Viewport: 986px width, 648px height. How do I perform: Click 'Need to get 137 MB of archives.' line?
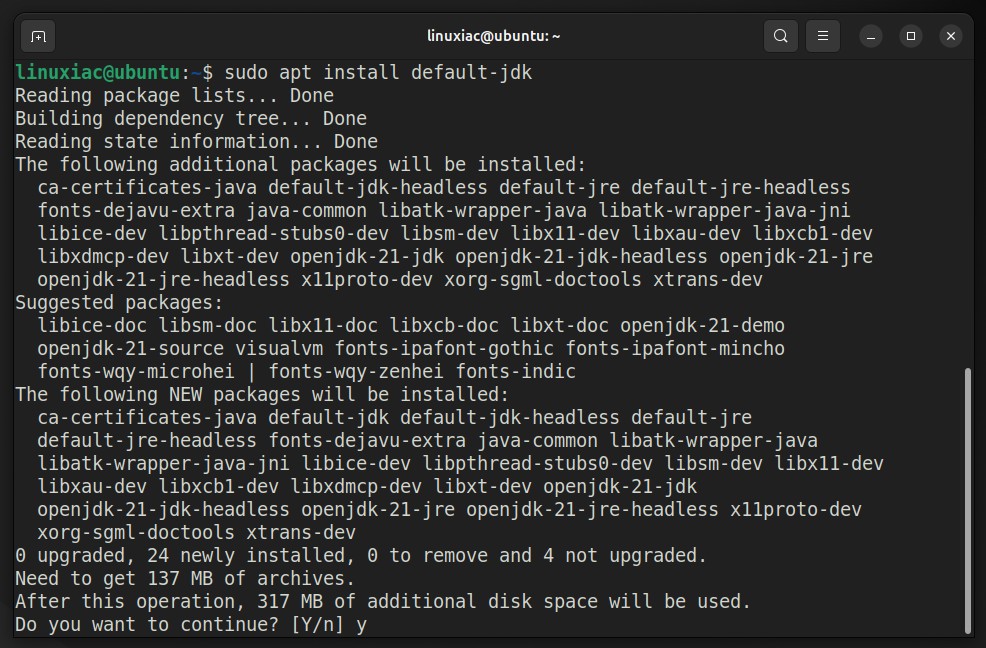point(185,579)
